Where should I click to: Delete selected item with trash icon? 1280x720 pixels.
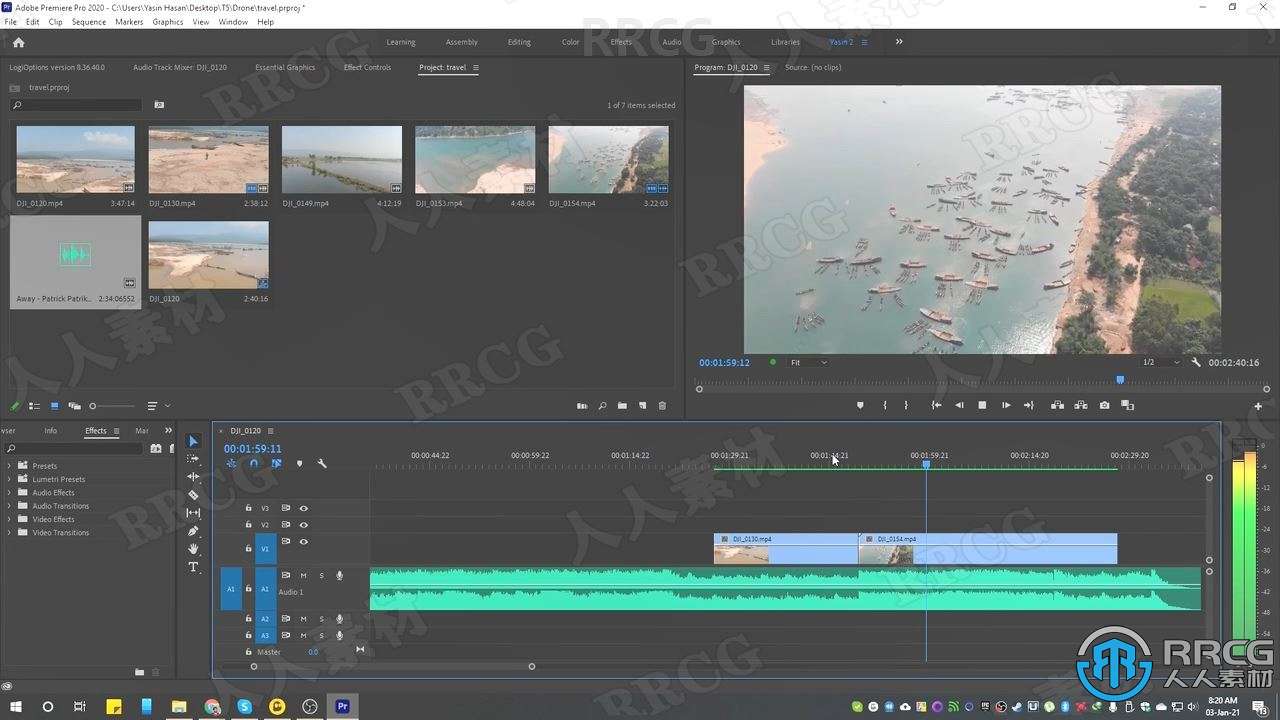662,406
